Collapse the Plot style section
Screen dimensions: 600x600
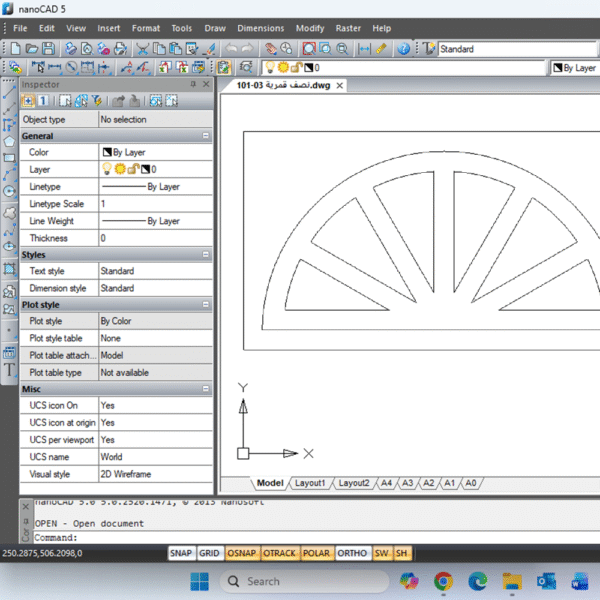[x=205, y=305]
